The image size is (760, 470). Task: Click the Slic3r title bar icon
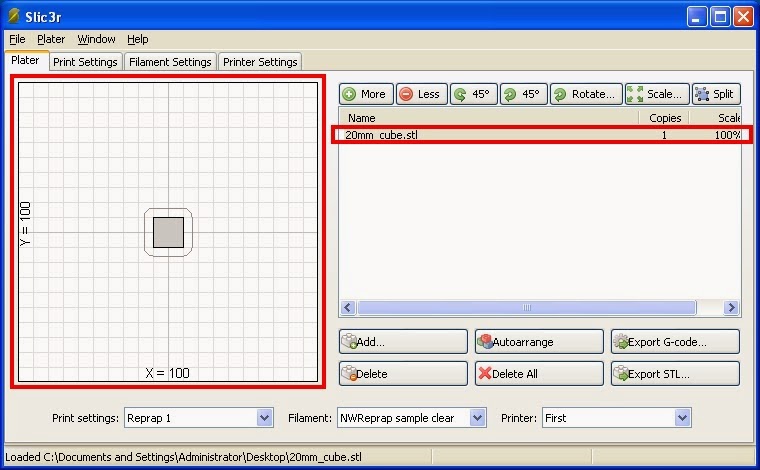tap(14, 16)
